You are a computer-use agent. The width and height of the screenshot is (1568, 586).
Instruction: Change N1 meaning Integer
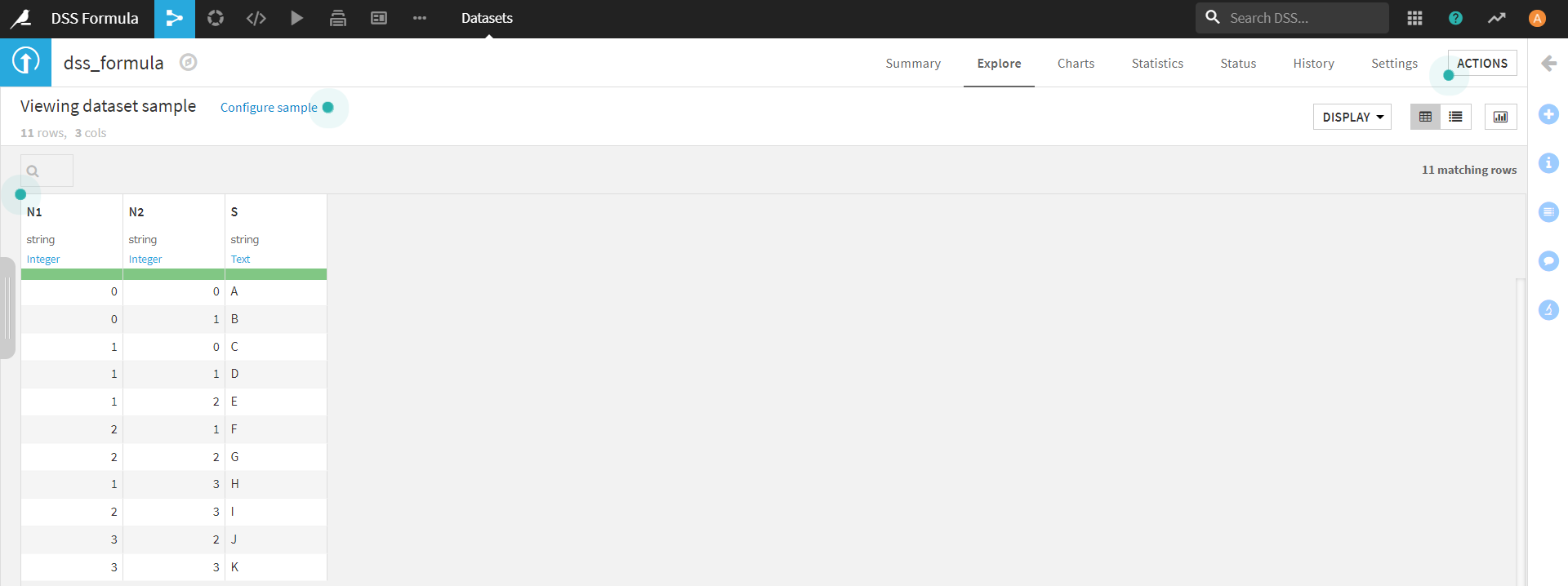(43, 260)
